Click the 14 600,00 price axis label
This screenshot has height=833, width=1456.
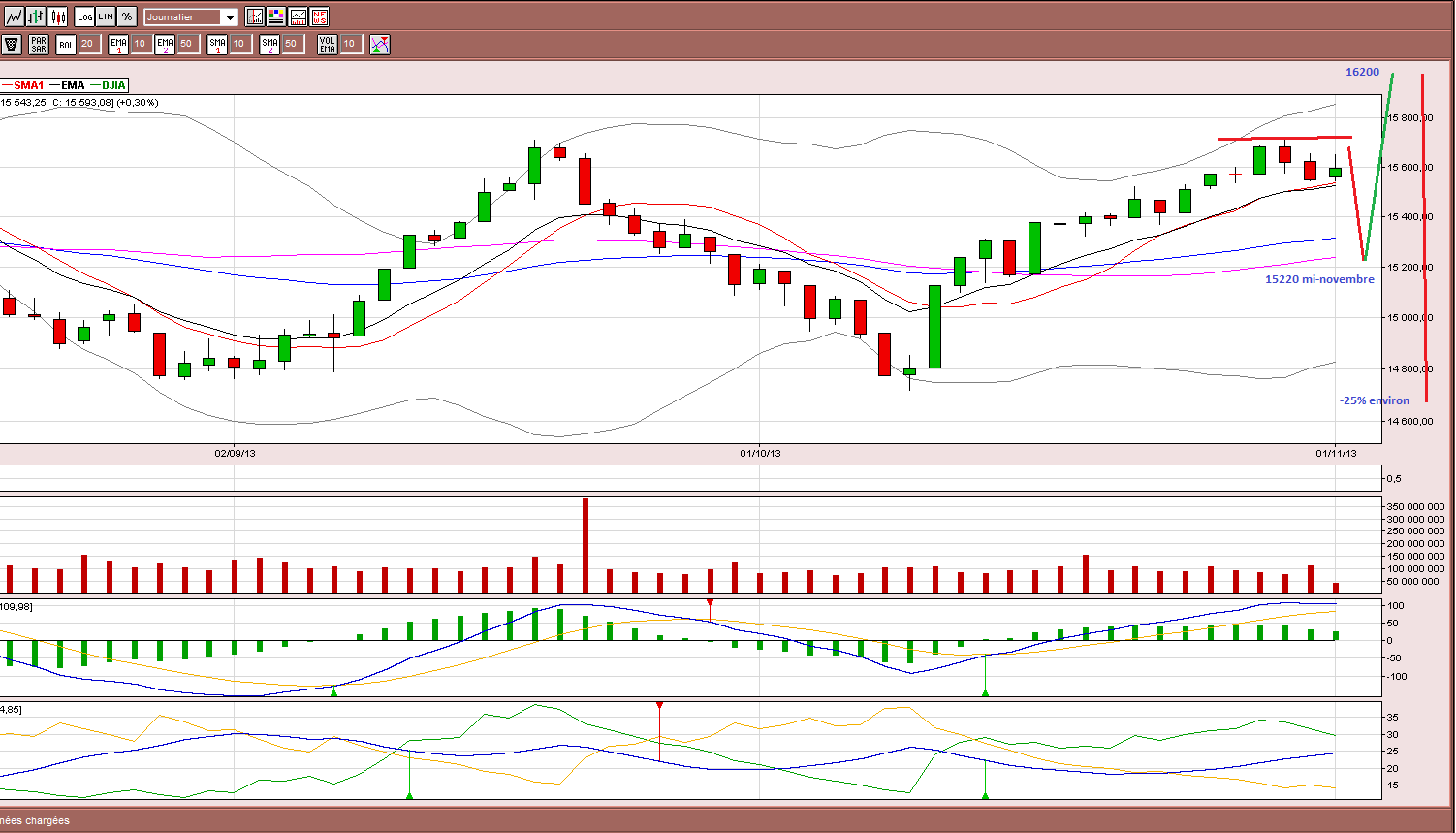1410,422
